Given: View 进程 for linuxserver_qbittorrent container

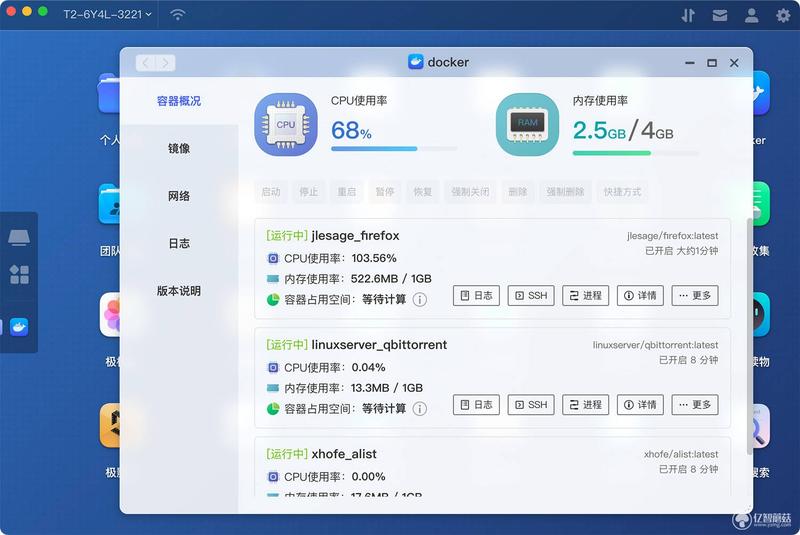Looking at the screenshot, I should [x=586, y=404].
